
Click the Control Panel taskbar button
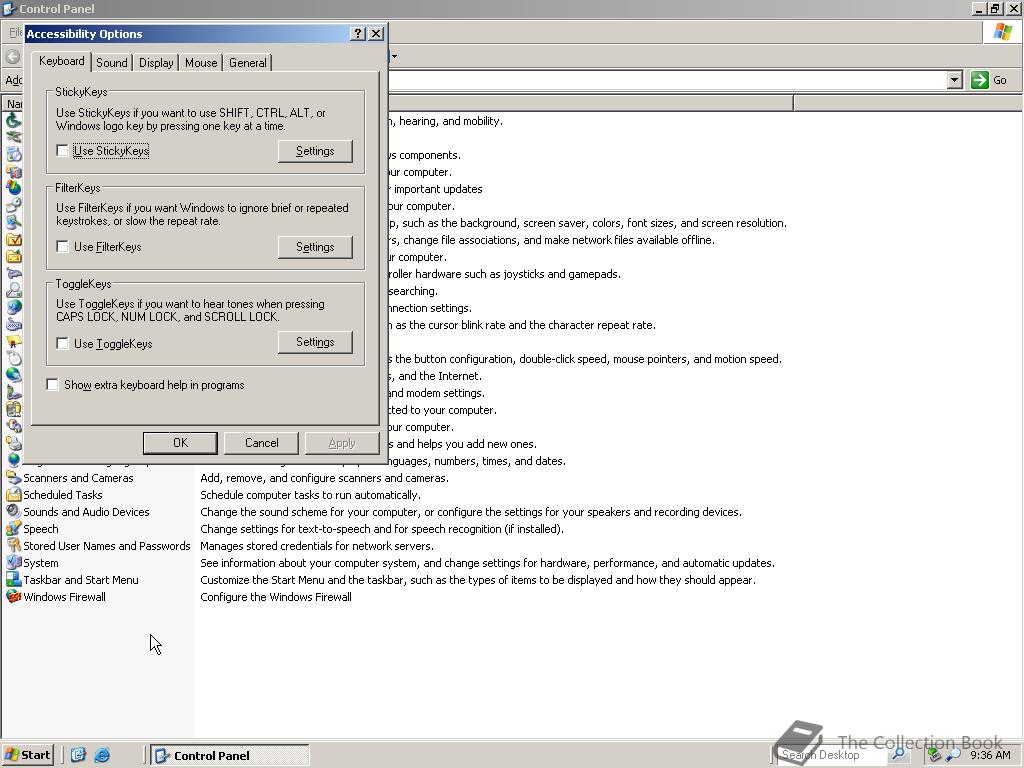click(230, 756)
